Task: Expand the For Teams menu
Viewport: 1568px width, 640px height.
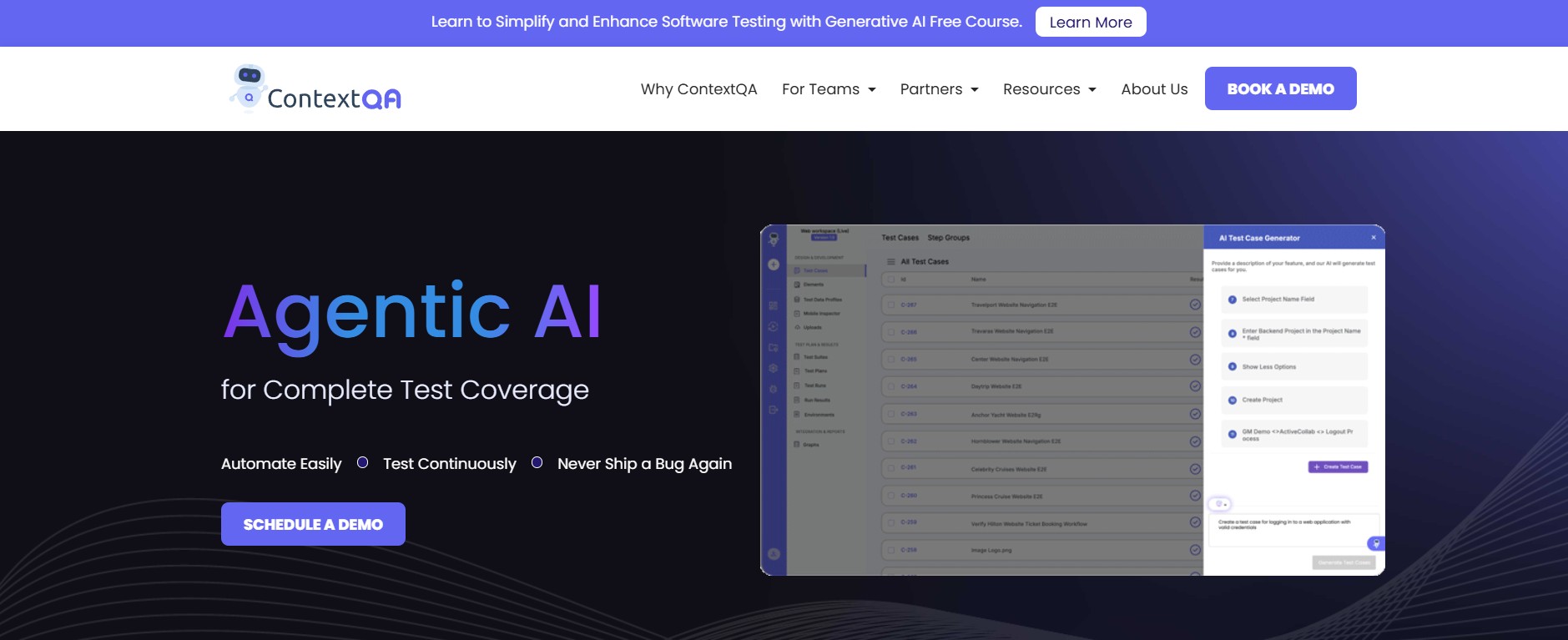Action: point(829,88)
